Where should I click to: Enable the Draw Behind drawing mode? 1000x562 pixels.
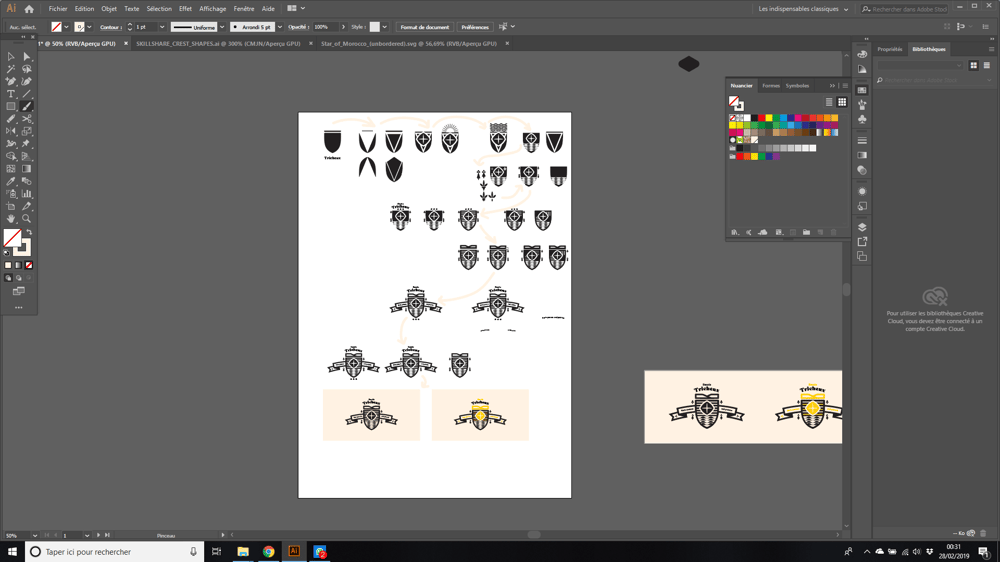[x=18, y=278]
